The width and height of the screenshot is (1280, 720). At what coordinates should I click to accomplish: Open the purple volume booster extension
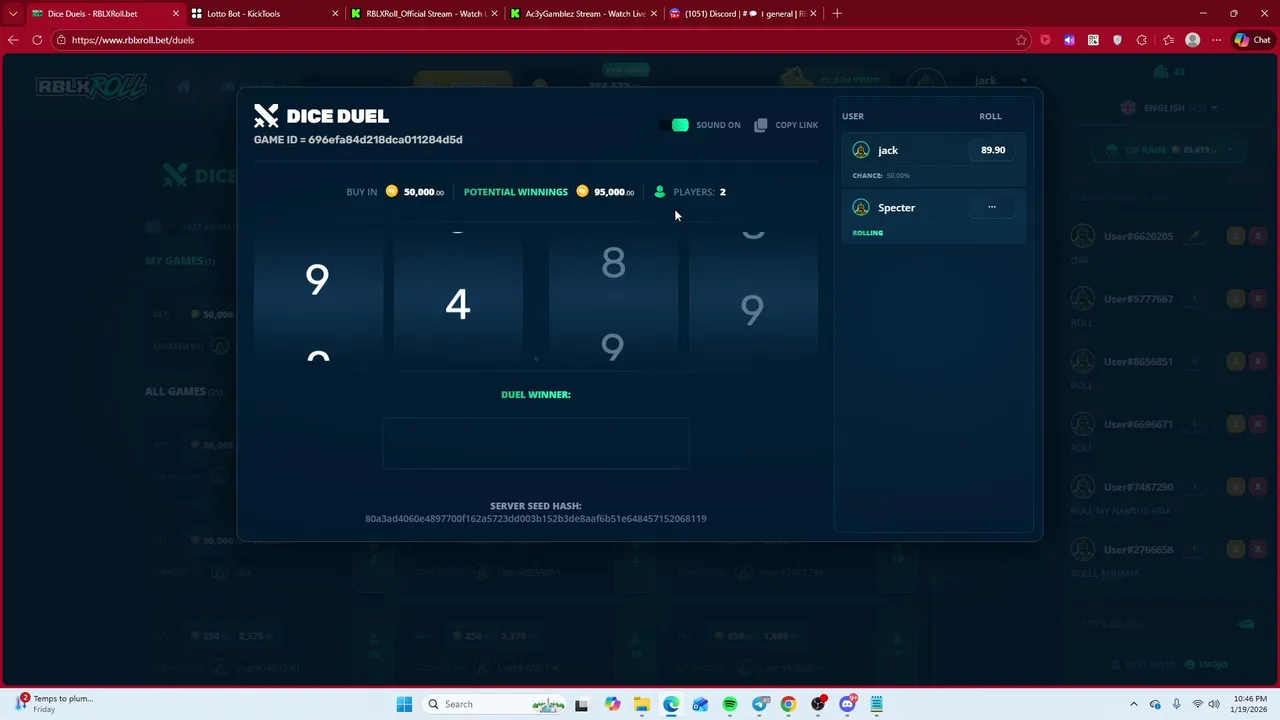pyautogui.click(x=1069, y=40)
